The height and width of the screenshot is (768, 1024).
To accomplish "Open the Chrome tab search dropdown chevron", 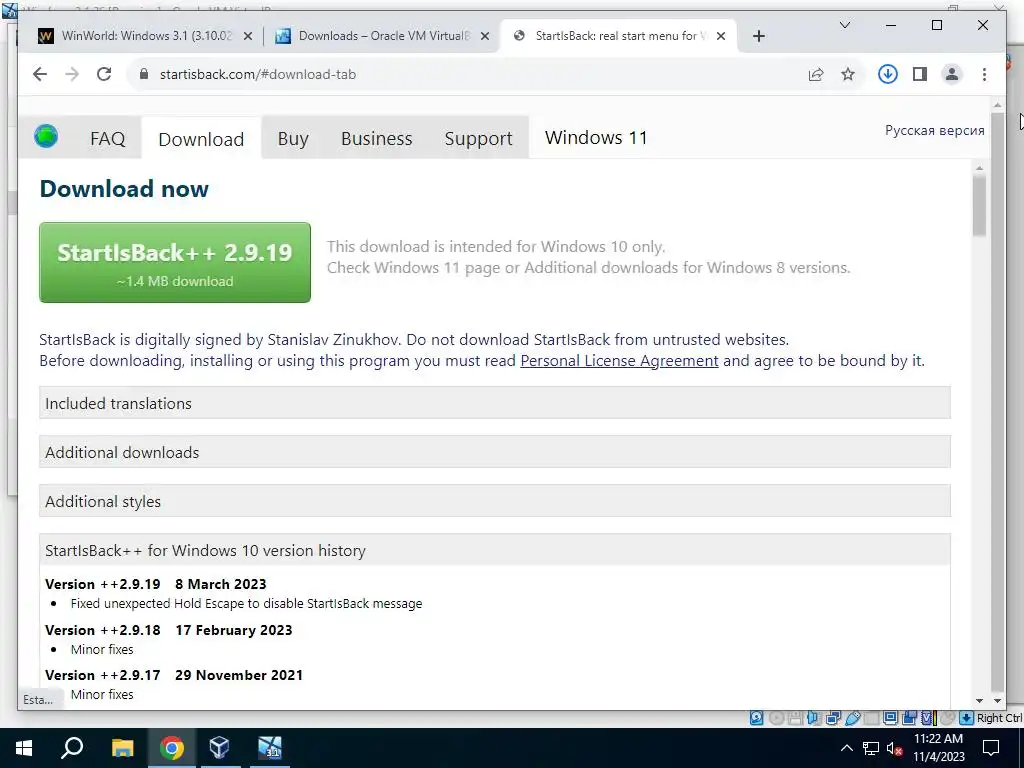I will 844,25.
